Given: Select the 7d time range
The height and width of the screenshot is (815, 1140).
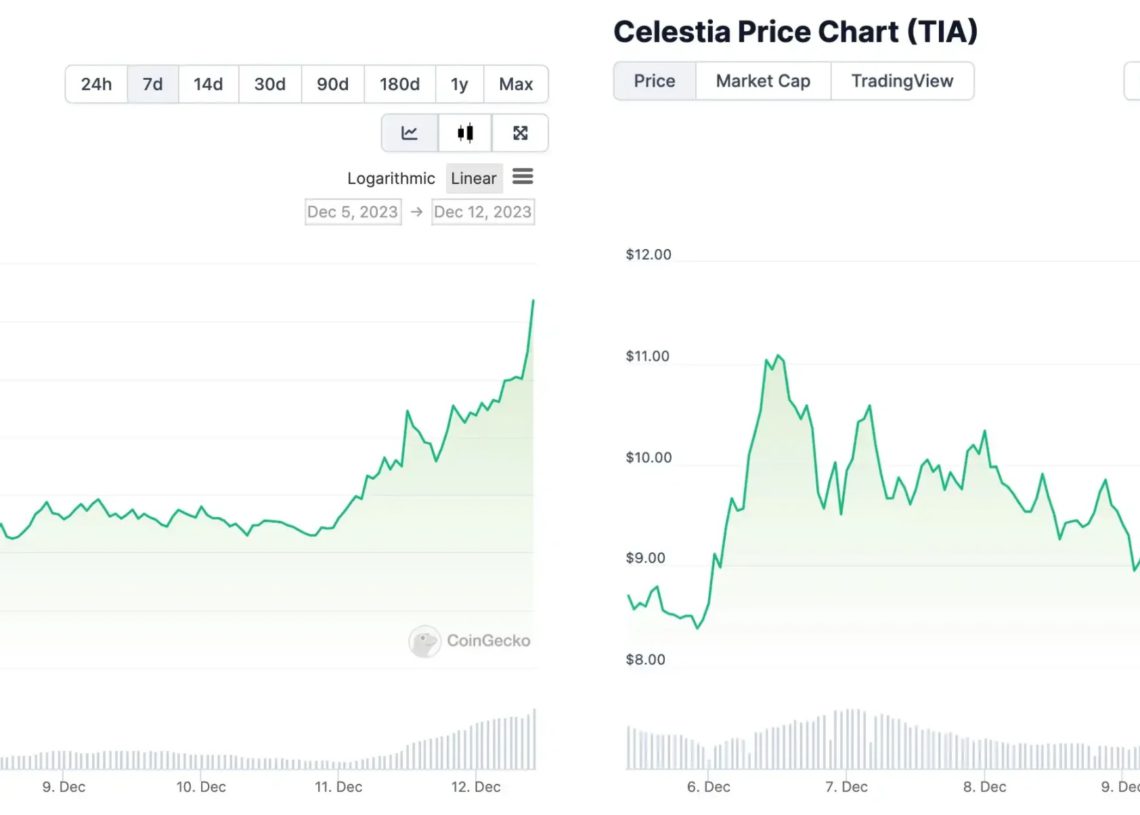Looking at the screenshot, I should (x=152, y=84).
